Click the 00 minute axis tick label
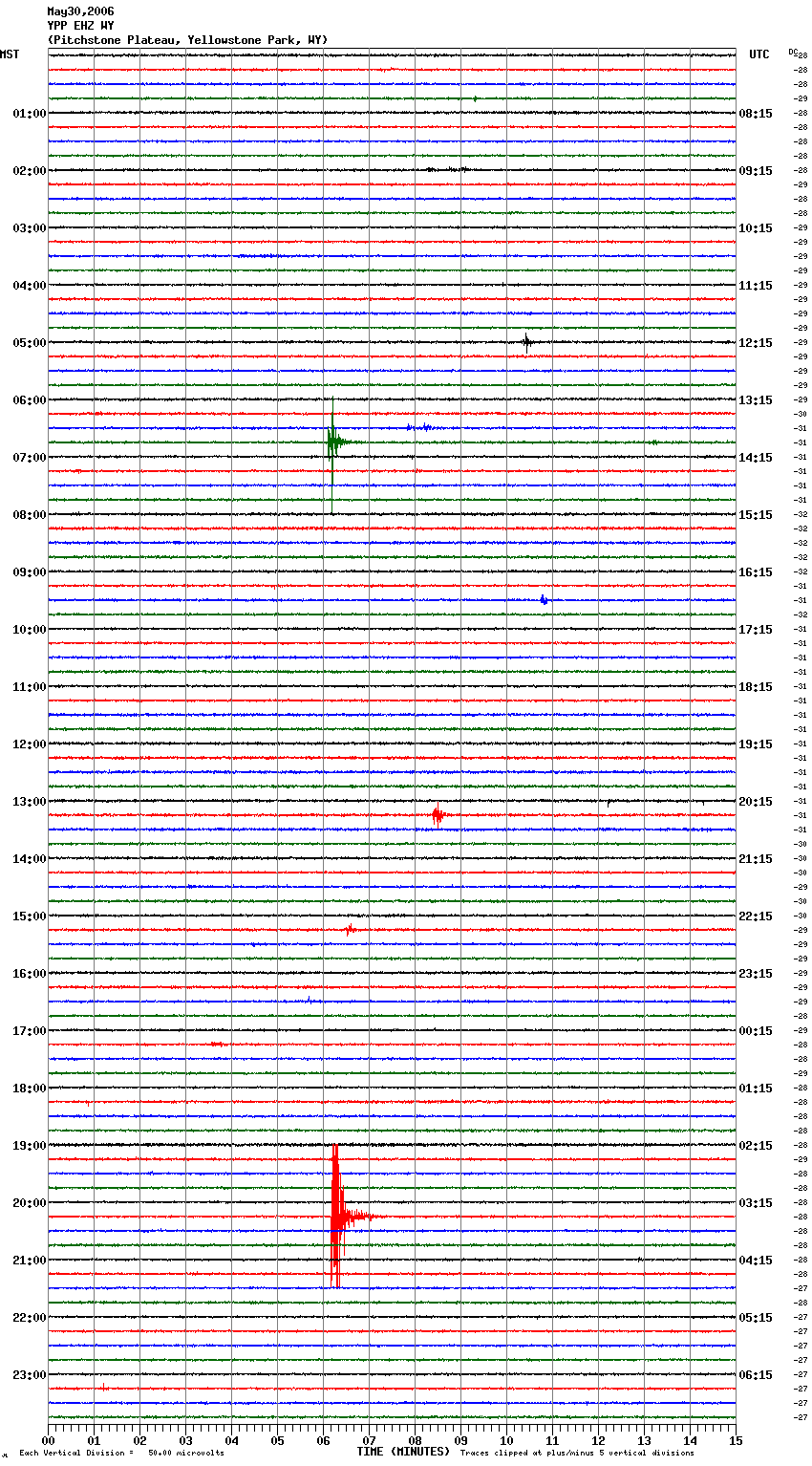 tap(48, 1440)
